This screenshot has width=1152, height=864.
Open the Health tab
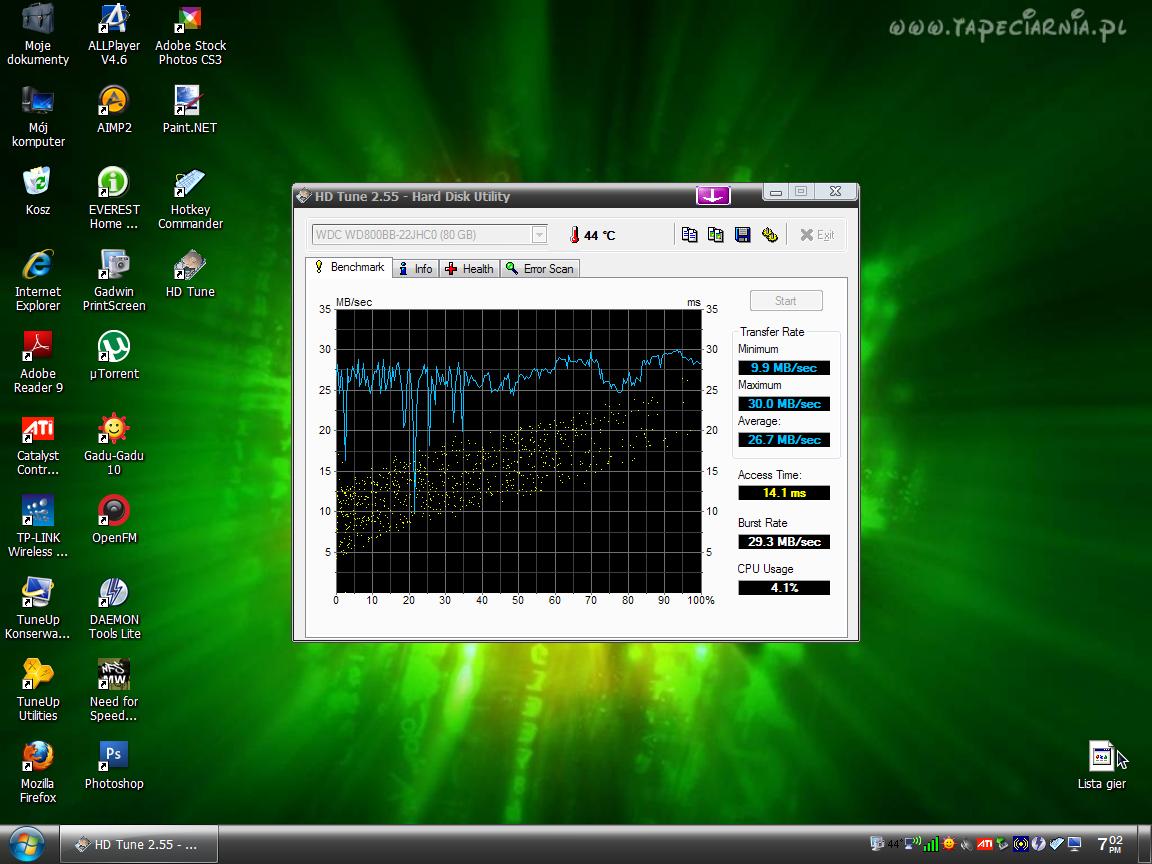click(x=469, y=269)
